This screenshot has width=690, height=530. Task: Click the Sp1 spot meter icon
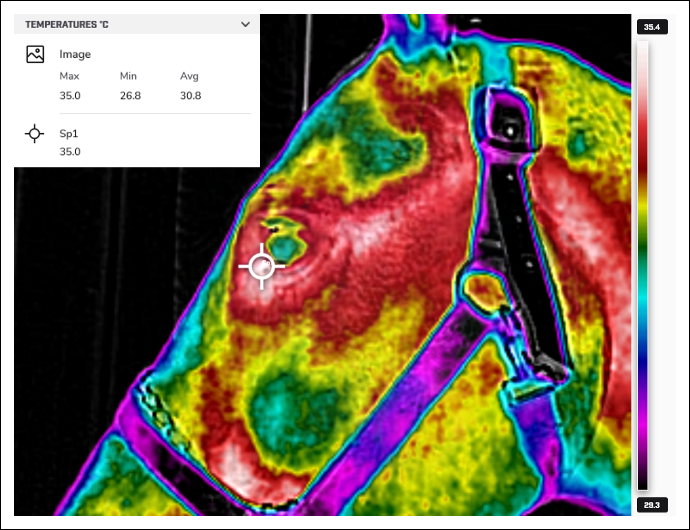coord(34,133)
